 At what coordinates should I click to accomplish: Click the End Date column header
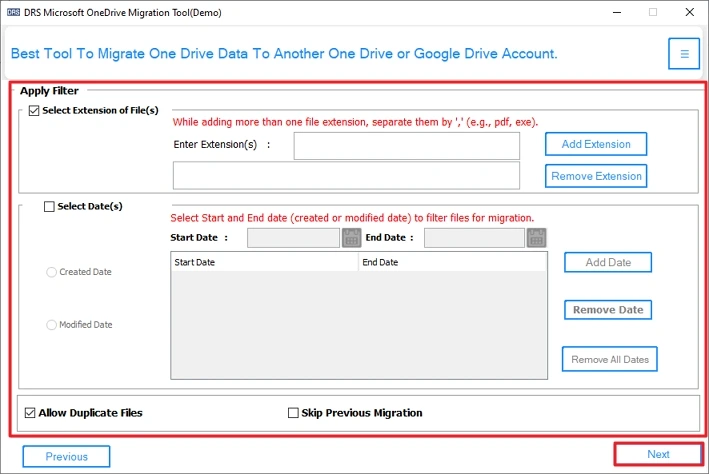(x=453, y=262)
